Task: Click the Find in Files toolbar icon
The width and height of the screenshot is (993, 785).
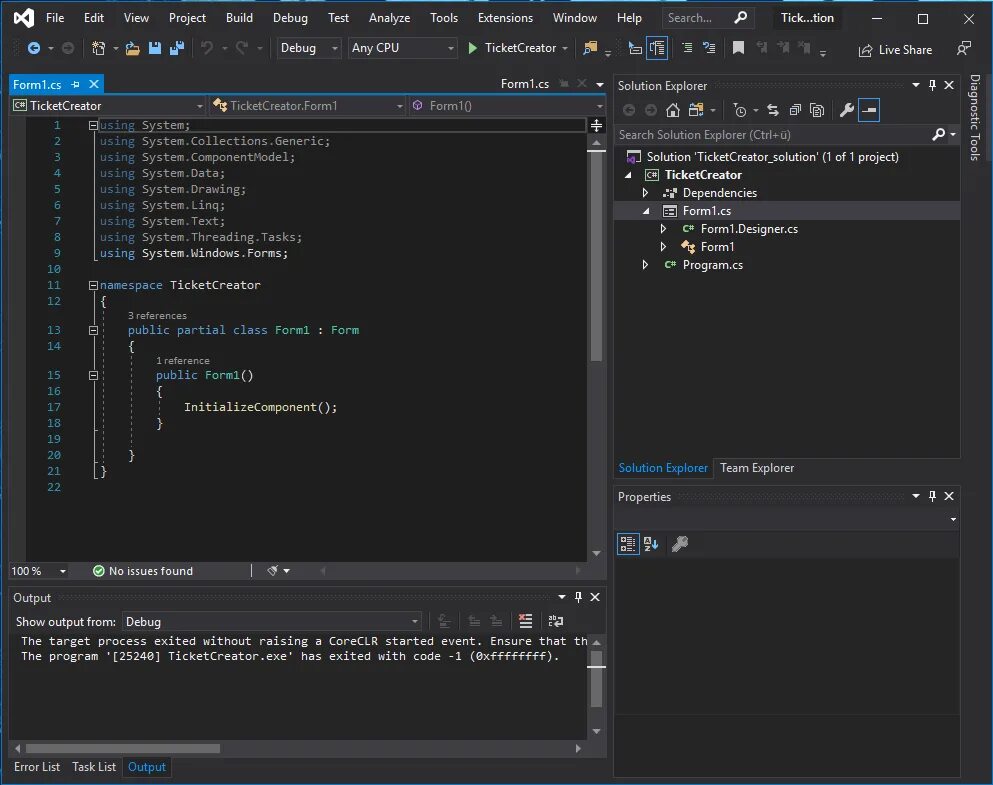Action: 590,48
